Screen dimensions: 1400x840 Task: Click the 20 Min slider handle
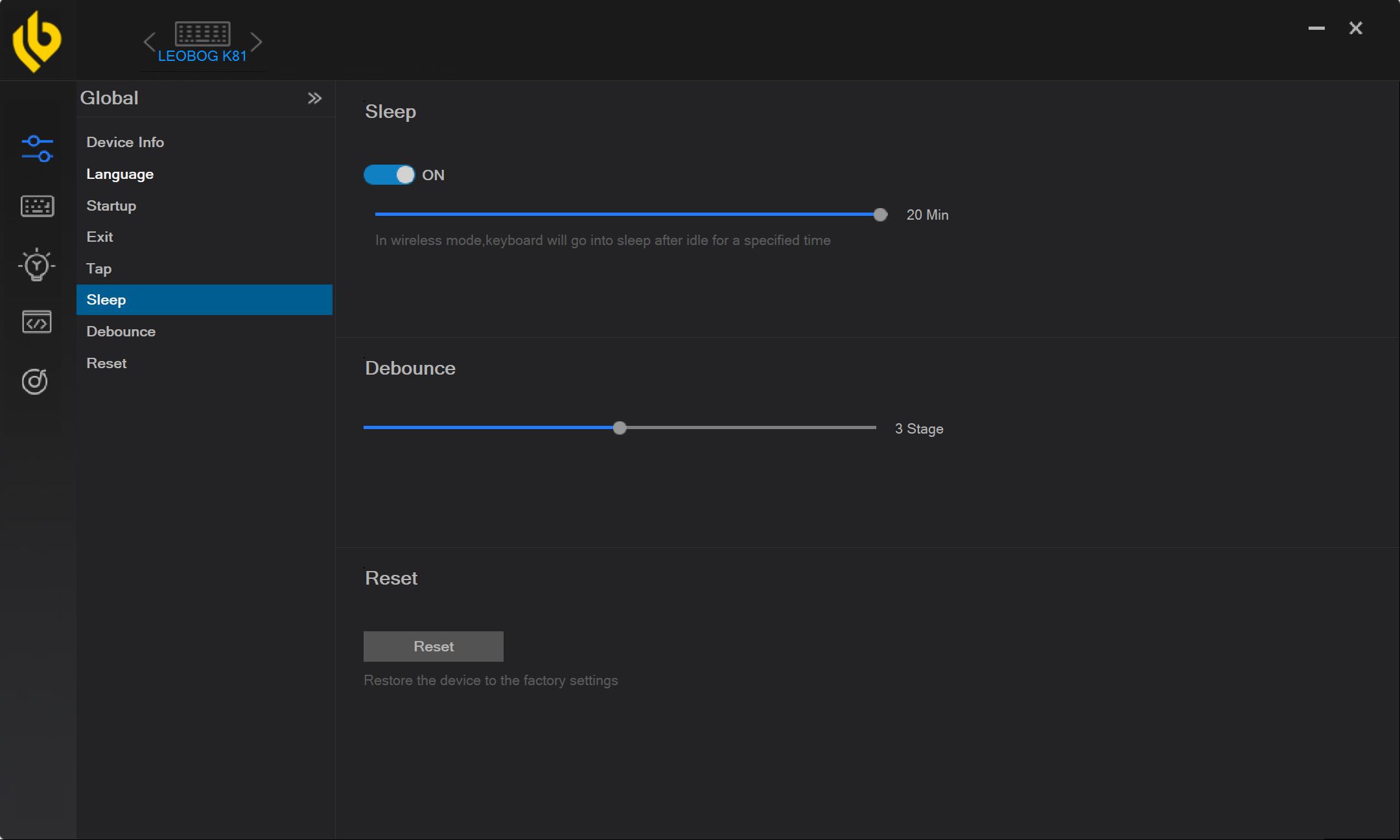(x=880, y=215)
